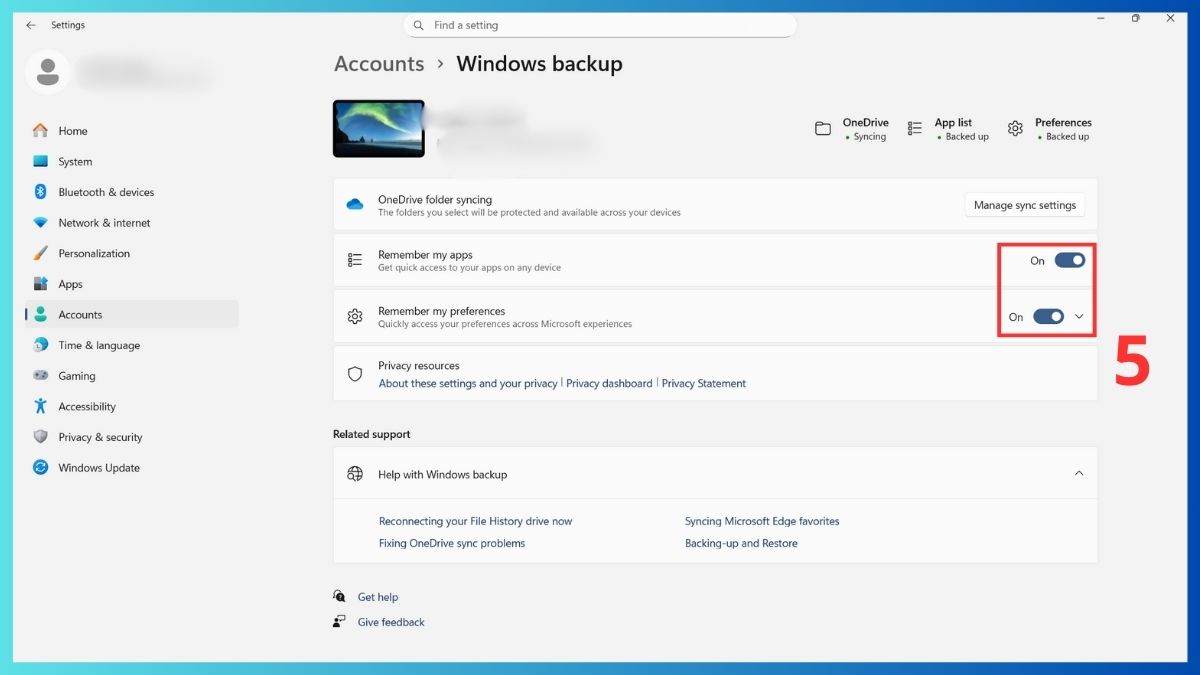Click the Accessibility icon in sidebar
This screenshot has width=1200, height=675.
tap(40, 406)
